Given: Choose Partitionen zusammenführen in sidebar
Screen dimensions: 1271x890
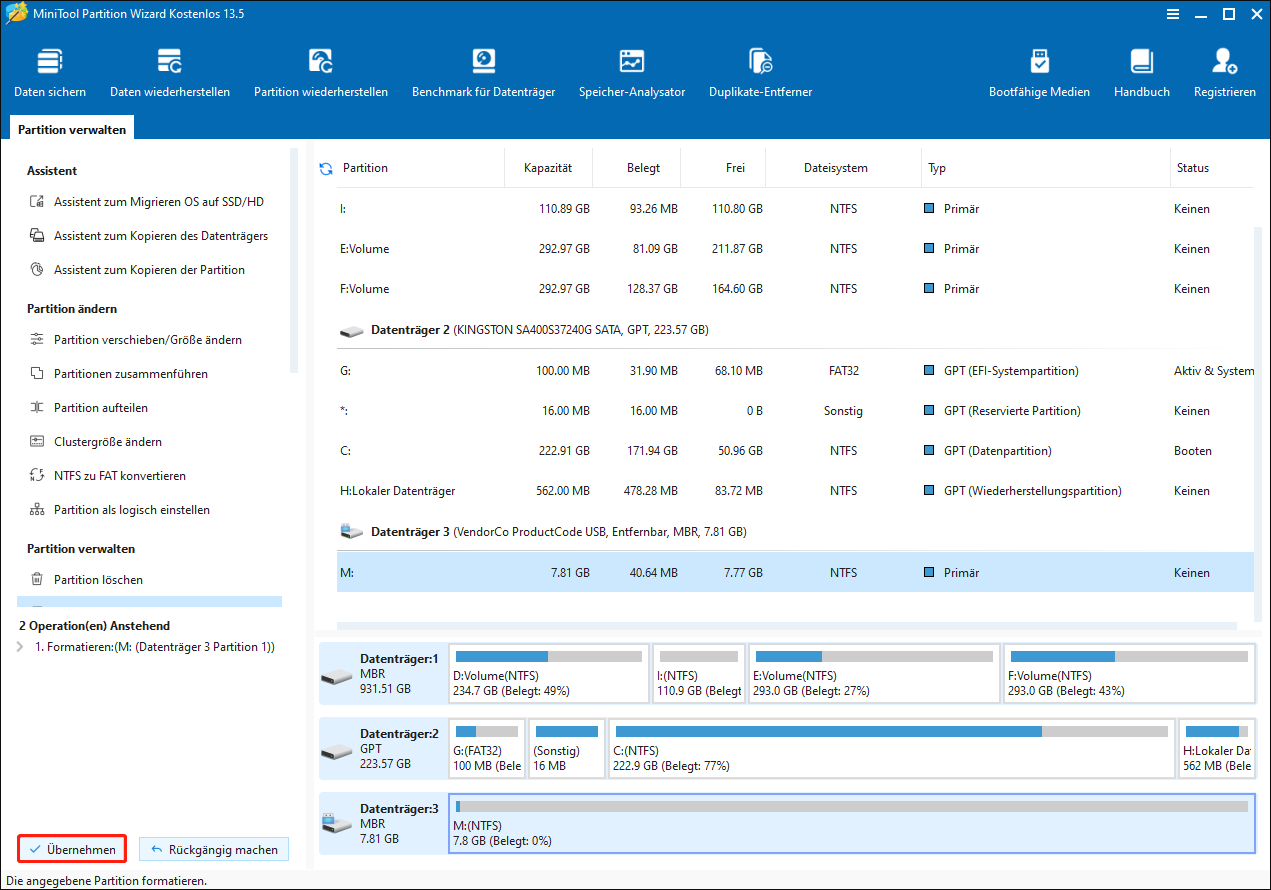Looking at the screenshot, I should [130, 374].
